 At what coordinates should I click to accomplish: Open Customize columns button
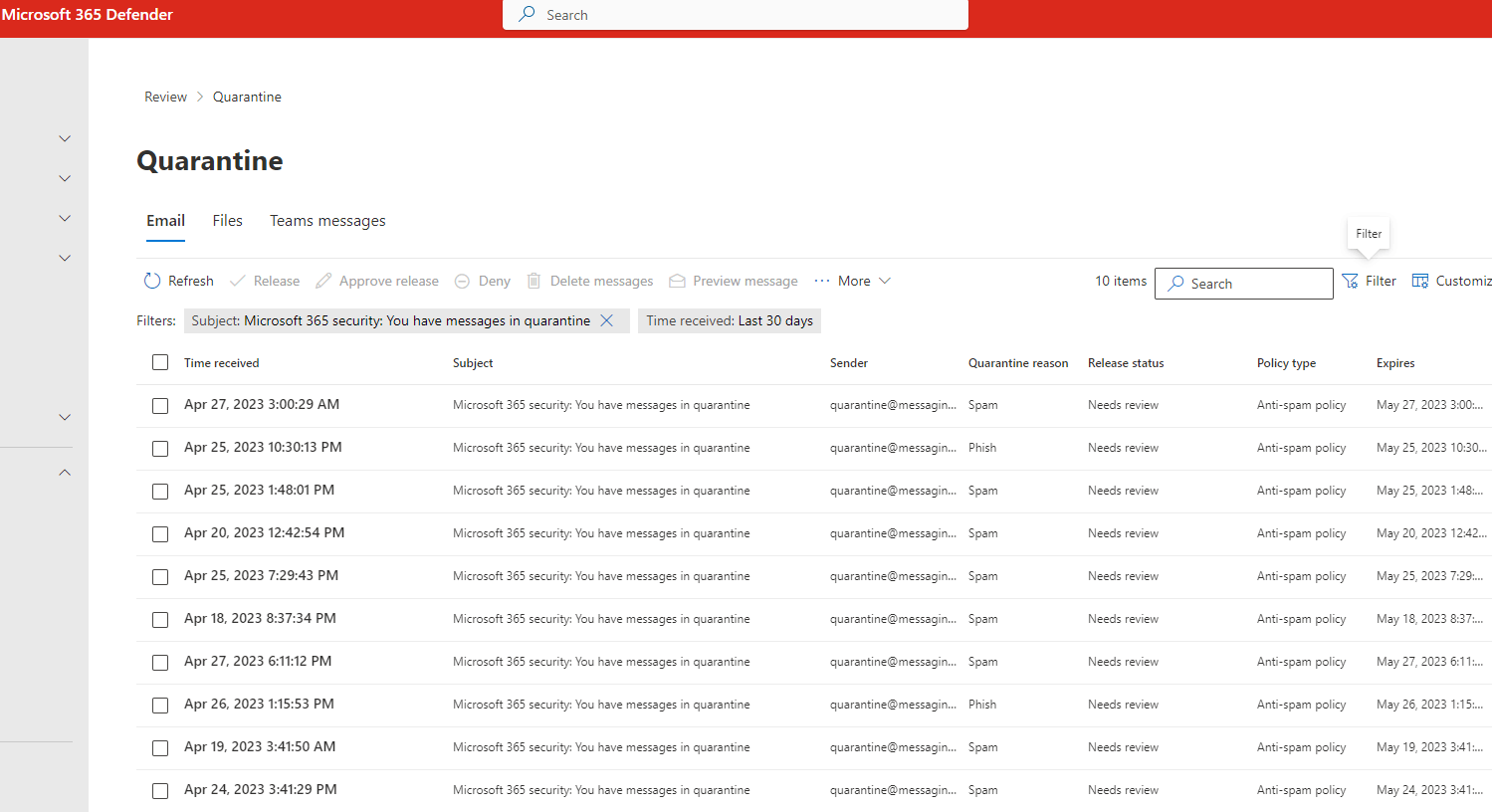coord(1451,281)
